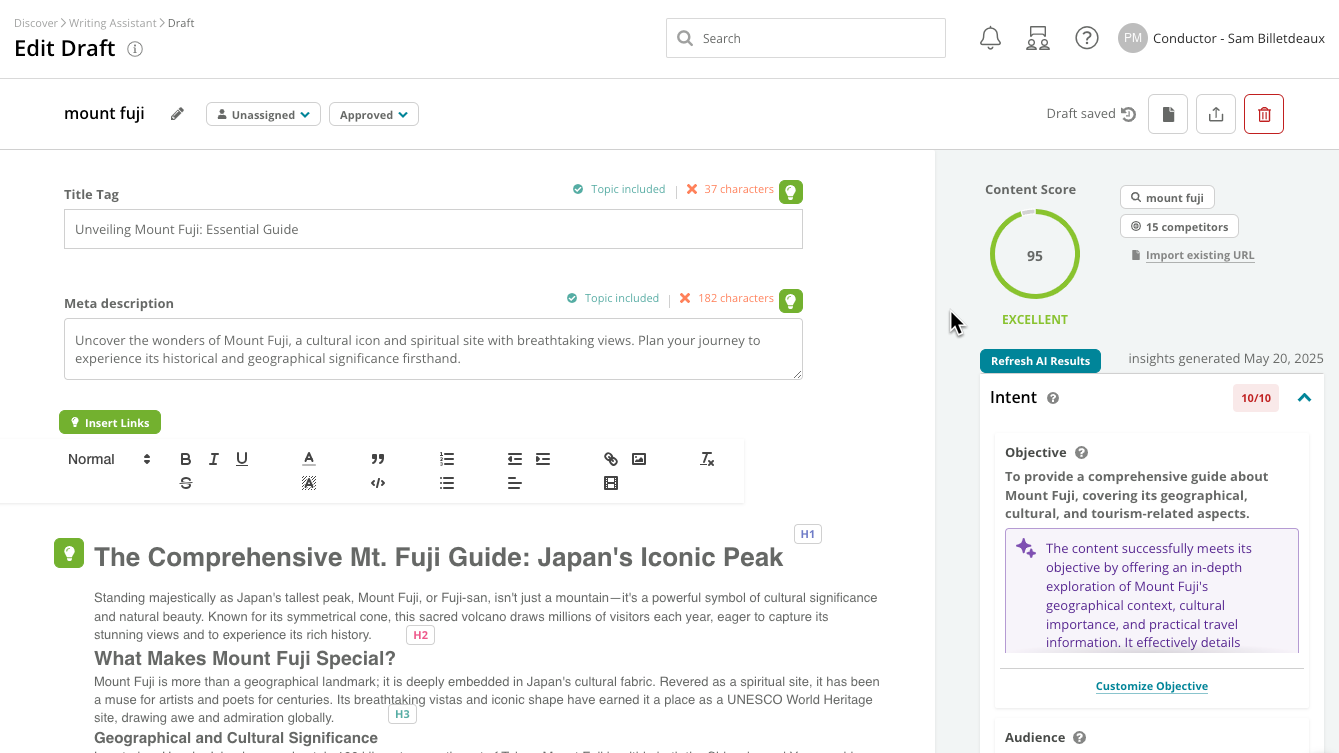The height and width of the screenshot is (753, 1339).
Task: Click the Content Score 95 gauge
Action: (1035, 255)
